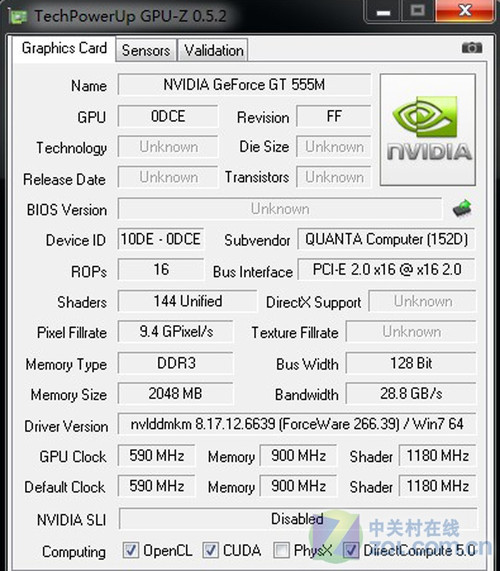Toggle the CUDA checkbox
Viewport: 500px width, 571px height.
pyautogui.click(x=210, y=550)
